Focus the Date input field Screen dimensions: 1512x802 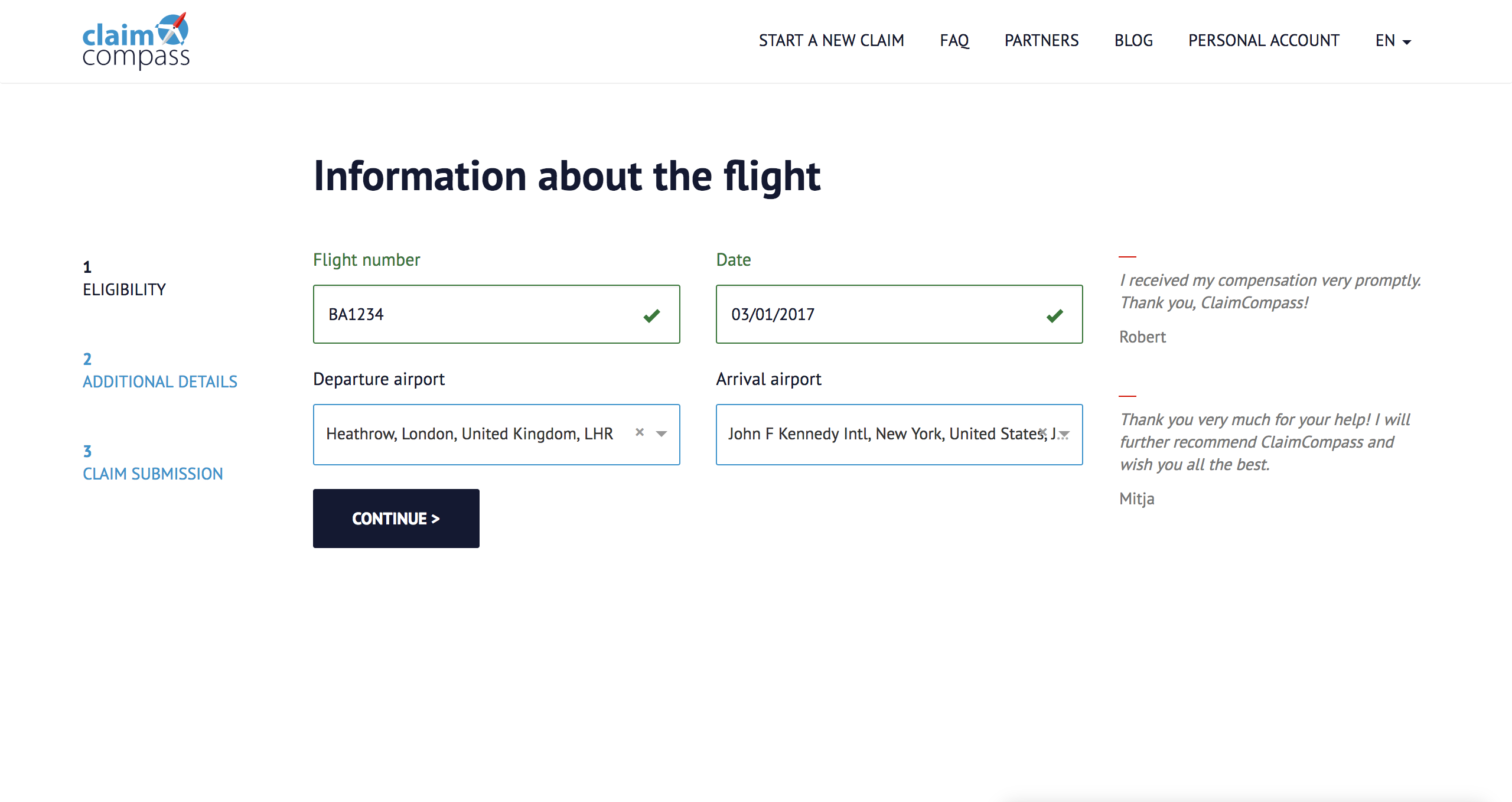[x=900, y=314]
